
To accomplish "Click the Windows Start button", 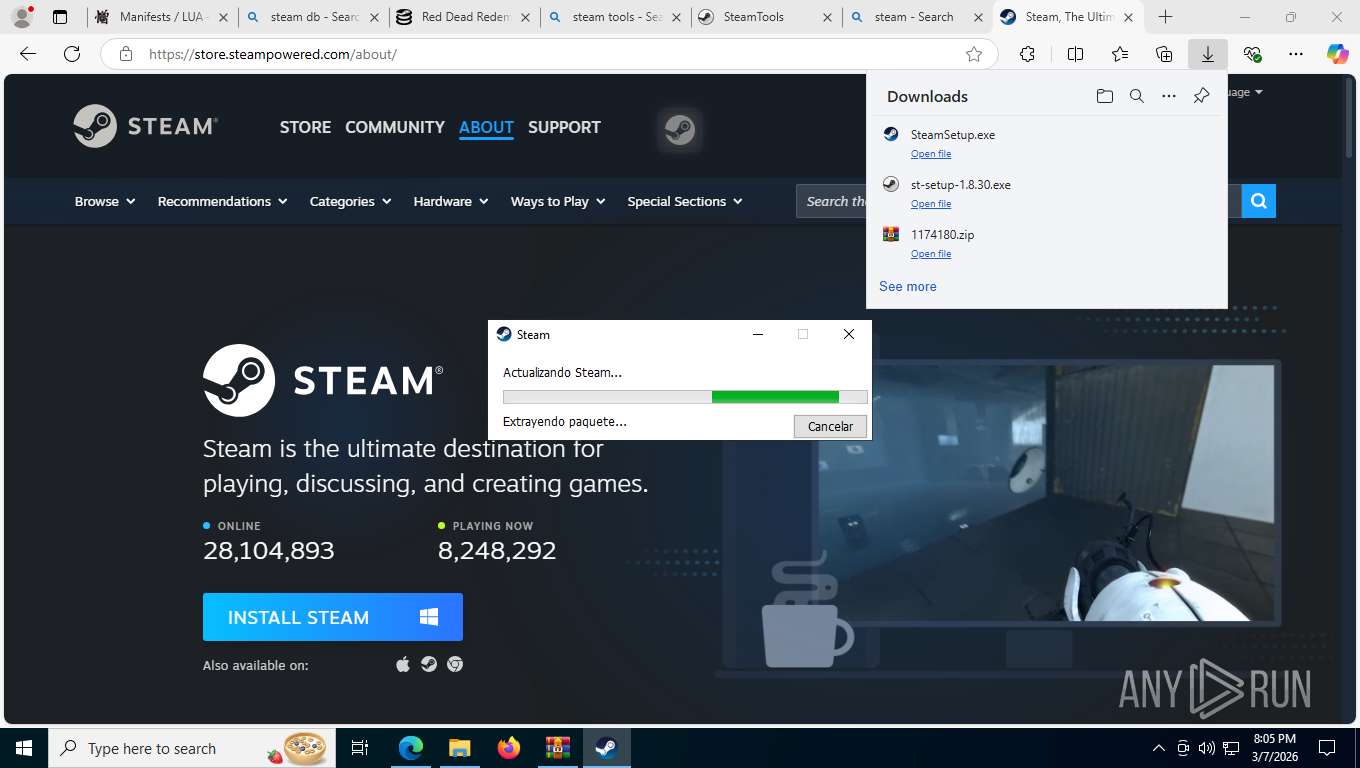I will (23, 748).
